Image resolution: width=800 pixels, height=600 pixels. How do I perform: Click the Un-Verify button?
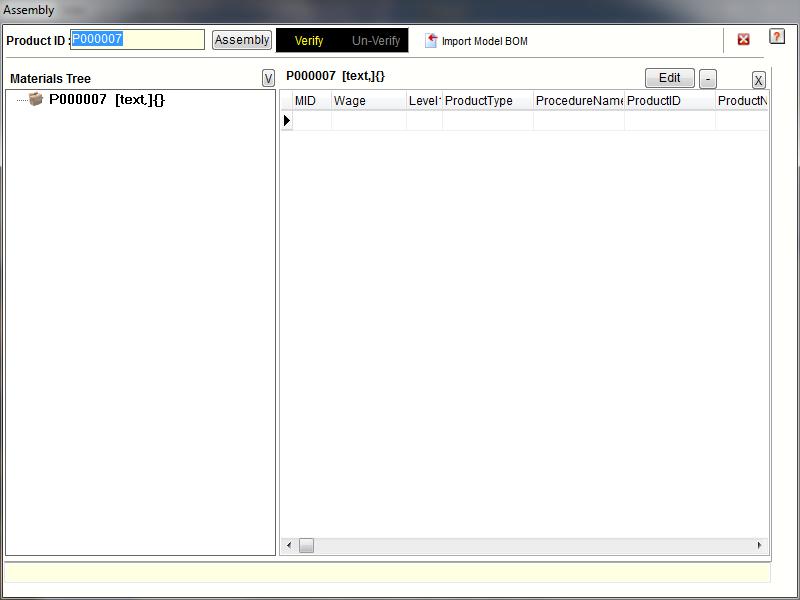pyautogui.click(x=376, y=41)
